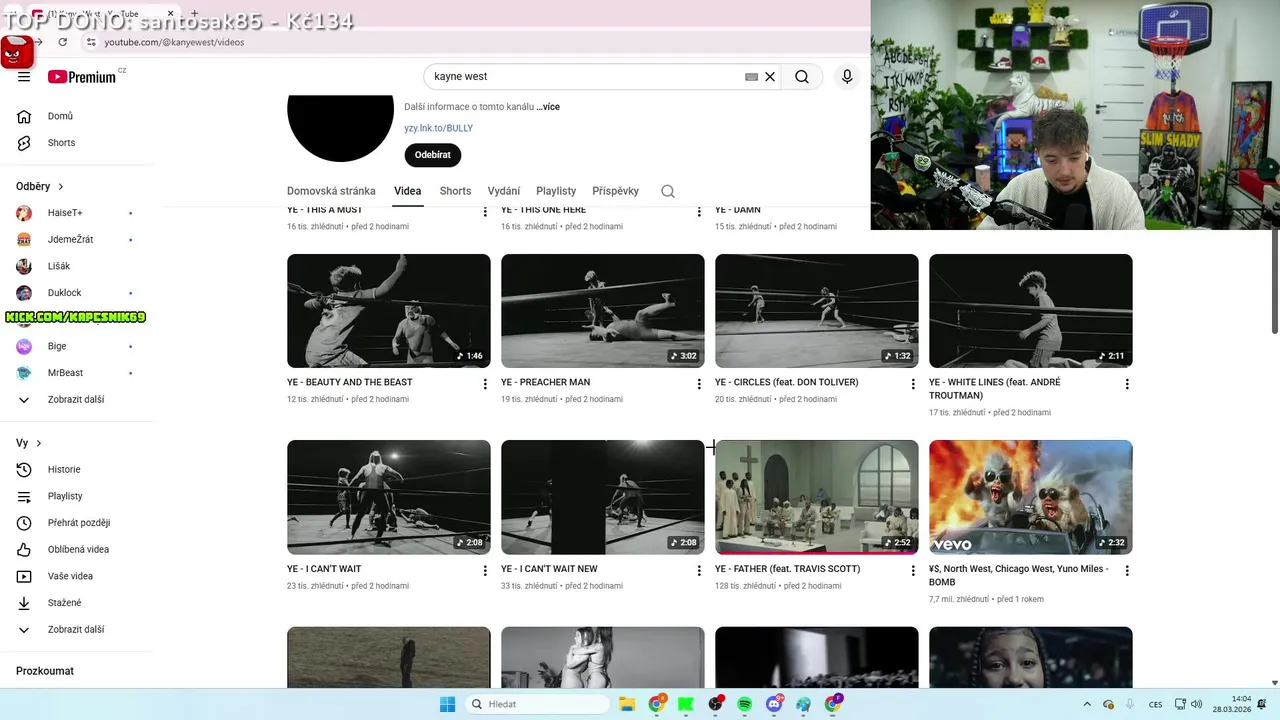1280x720 pixels.
Task: Open Discord from the taskbar
Action: (774, 704)
